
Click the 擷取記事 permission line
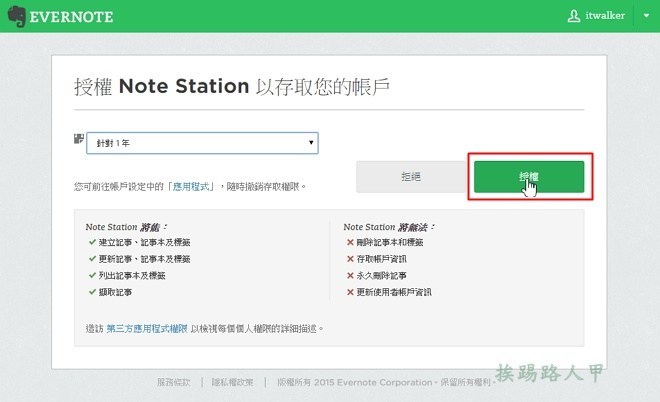[115, 292]
